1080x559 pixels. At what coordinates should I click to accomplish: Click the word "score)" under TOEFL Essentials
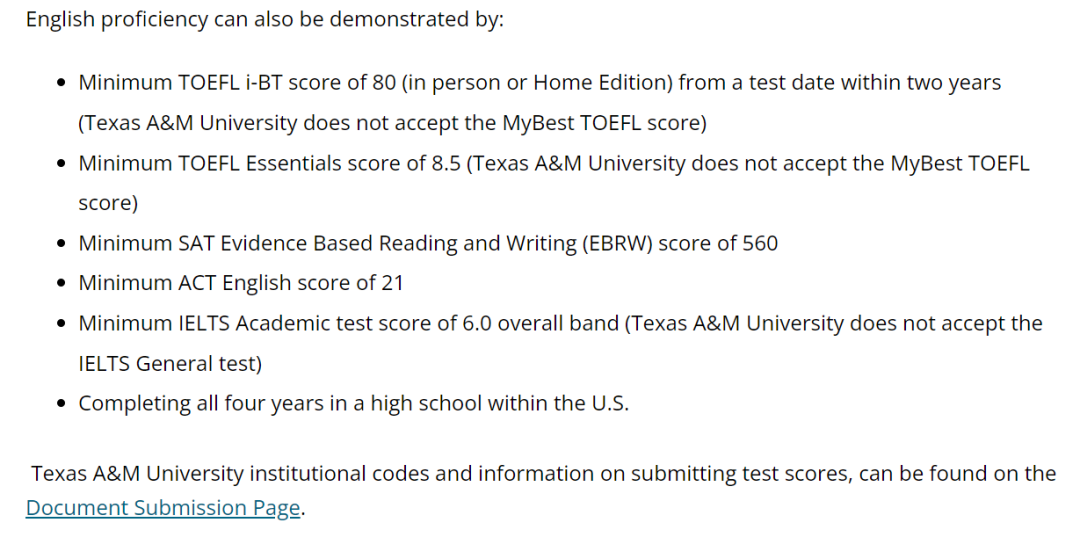108,203
